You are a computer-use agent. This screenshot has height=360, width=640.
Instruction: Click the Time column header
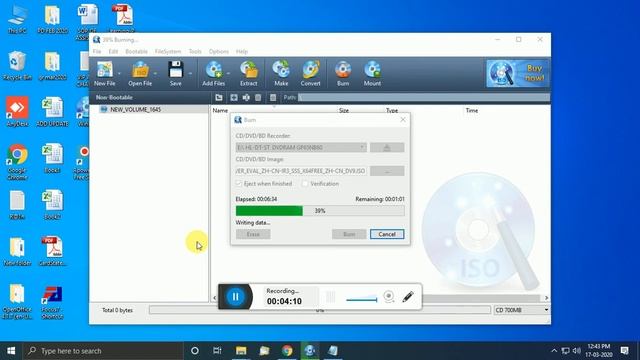tap(471, 110)
